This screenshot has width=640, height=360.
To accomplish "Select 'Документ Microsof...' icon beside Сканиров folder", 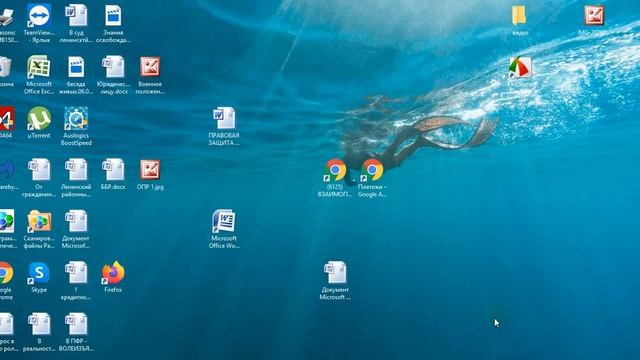I will (76, 222).
